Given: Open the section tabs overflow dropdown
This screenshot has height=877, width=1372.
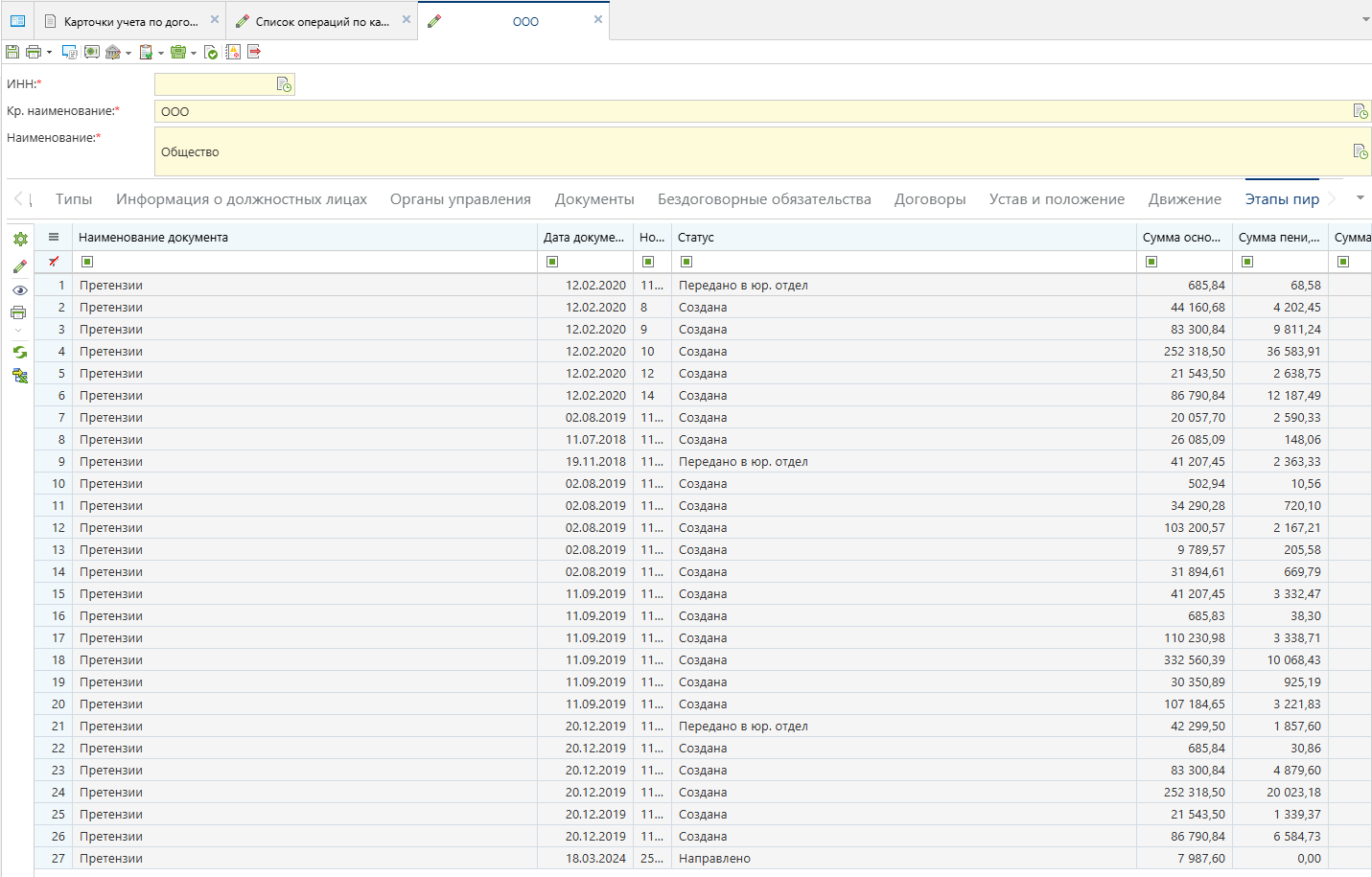Looking at the screenshot, I should 1360,198.
